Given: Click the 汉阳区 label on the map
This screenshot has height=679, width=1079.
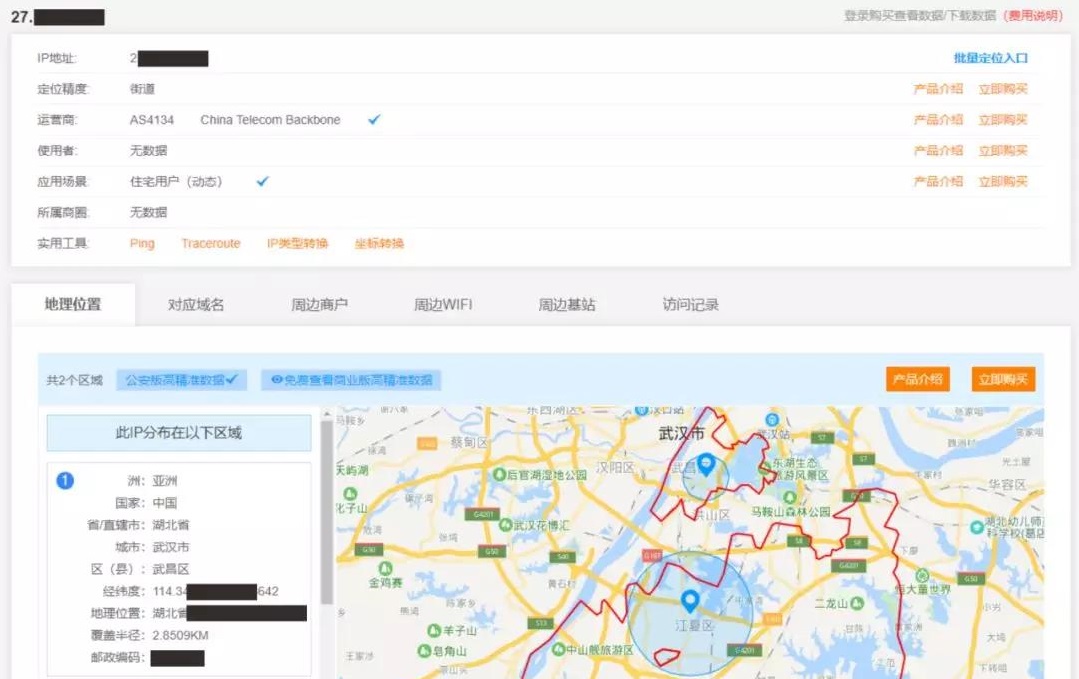Looking at the screenshot, I should [x=615, y=468].
